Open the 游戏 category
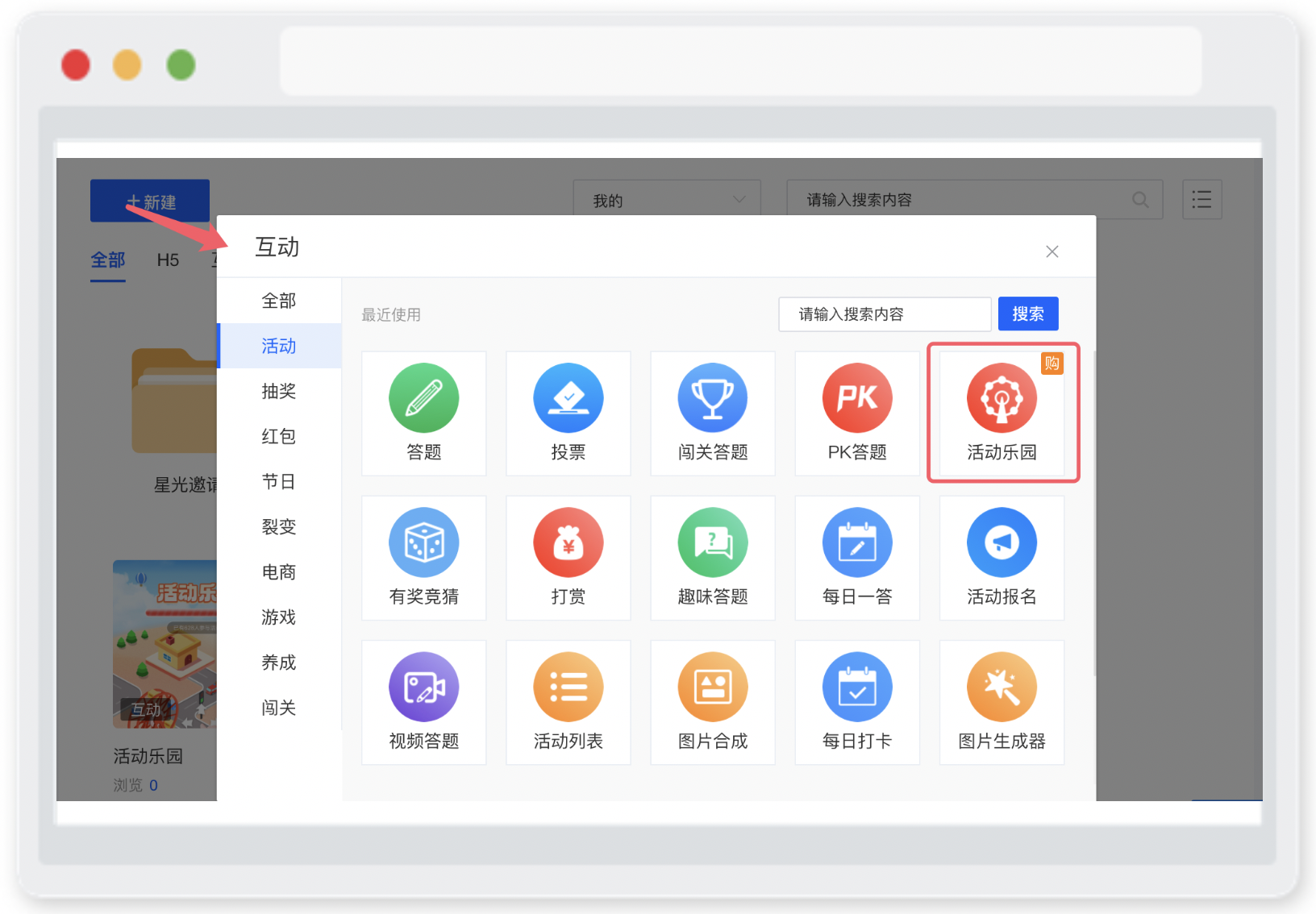This screenshot has height=914, width=1316. (x=279, y=617)
